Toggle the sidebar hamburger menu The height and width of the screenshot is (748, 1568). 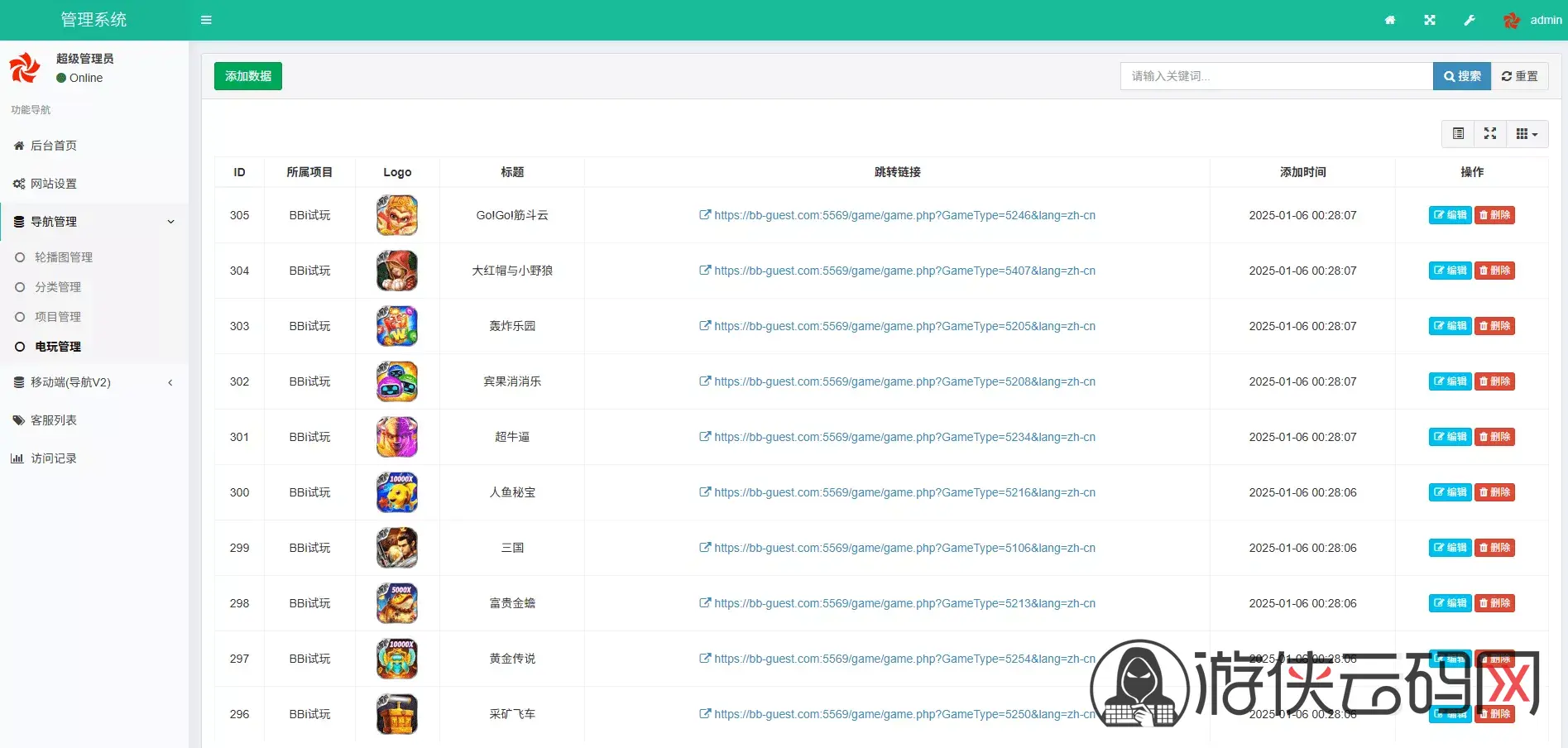[x=206, y=20]
